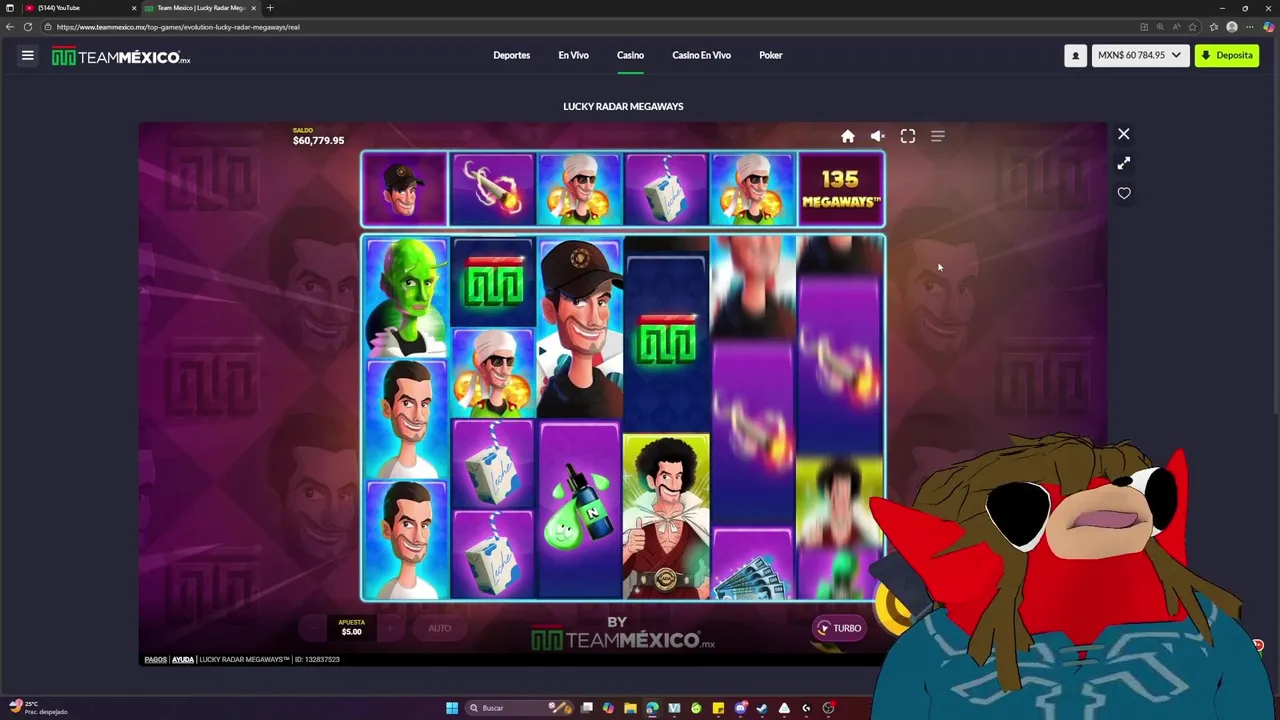Click the Apuesta $5.00 value
Image resolution: width=1280 pixels, height=720 pixels.
351,627
